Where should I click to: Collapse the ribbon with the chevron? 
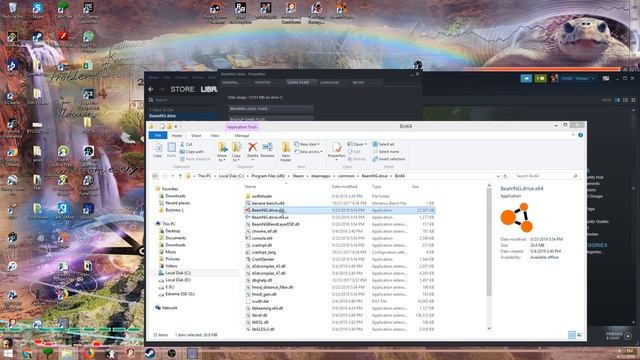pos(573,135)
